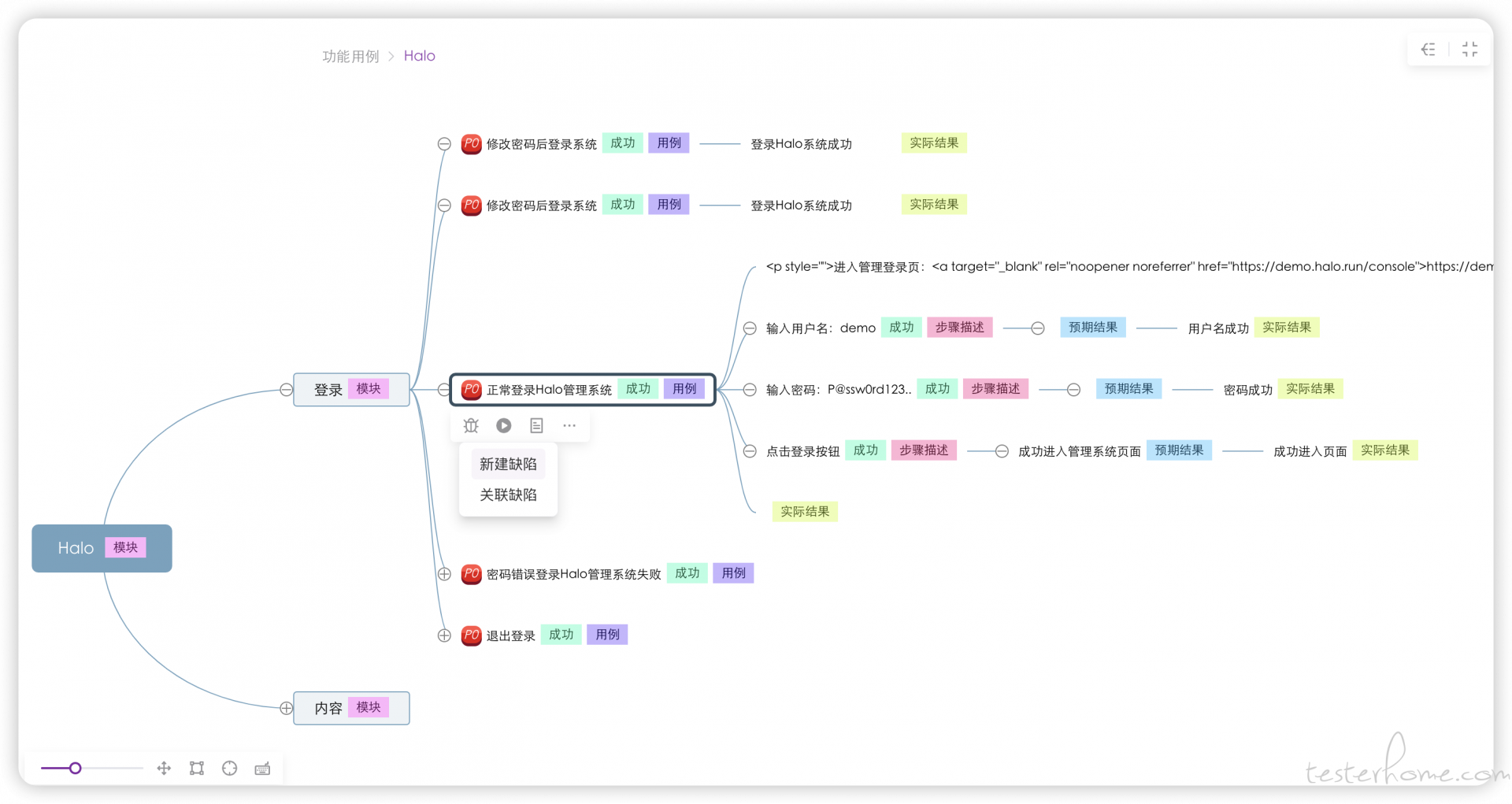1512x804 pixels.
Task: Click P0 icon of second 修改密码后登录系统
Action: tap(471, 206)
